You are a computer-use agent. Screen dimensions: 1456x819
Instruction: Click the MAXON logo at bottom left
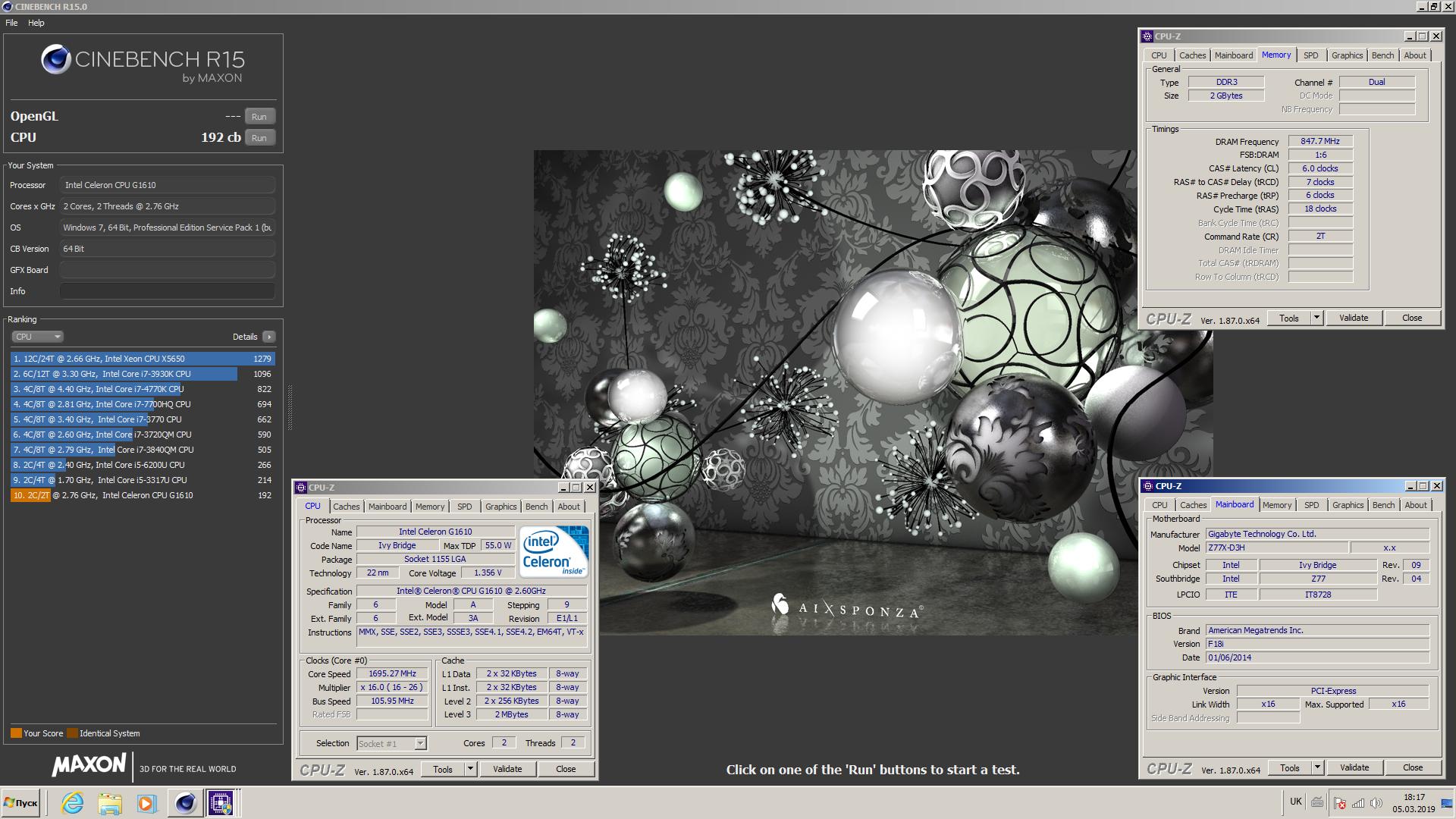[89, 764]
